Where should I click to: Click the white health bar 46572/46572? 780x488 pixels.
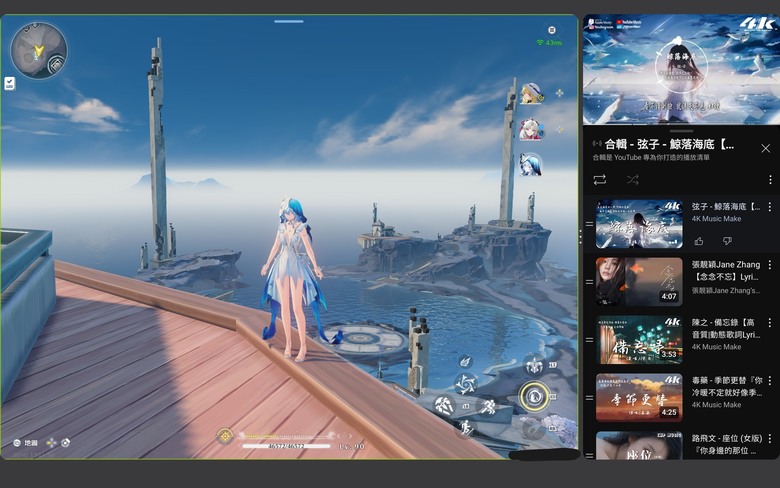287,446
